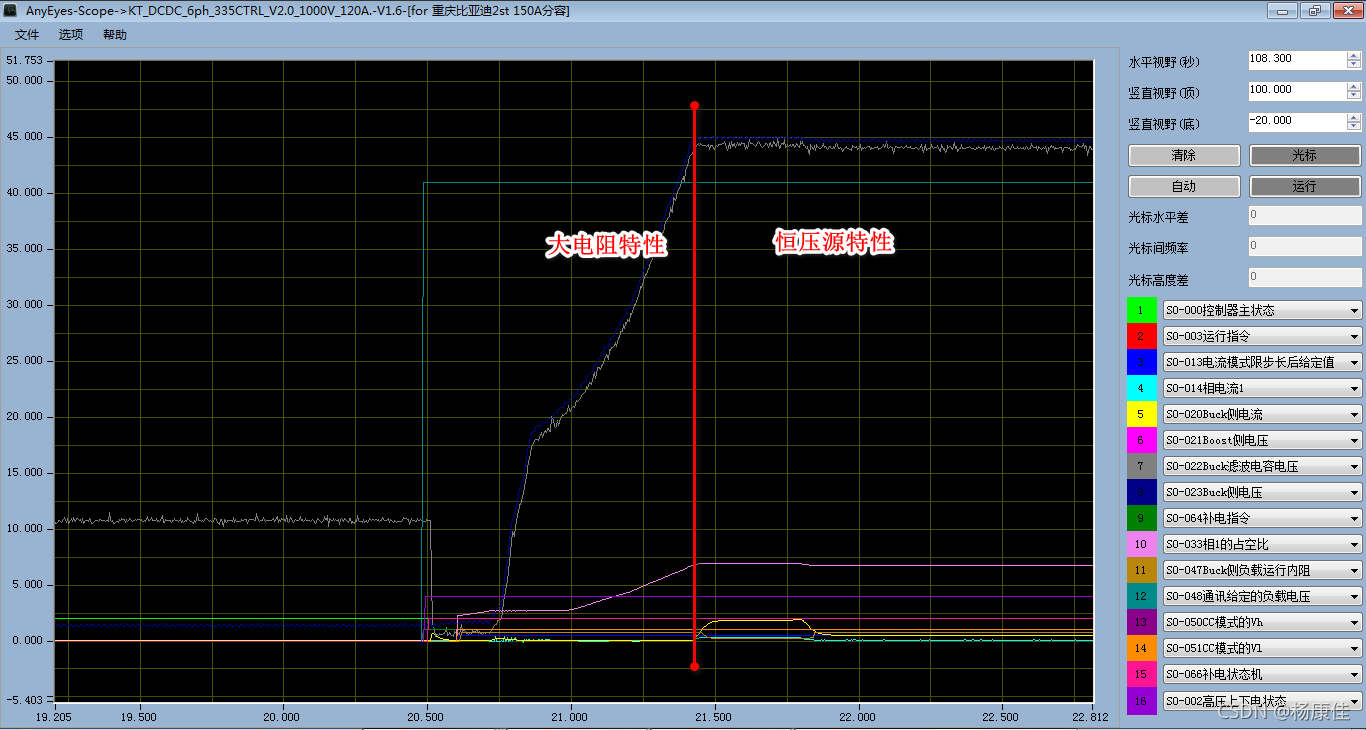This screenshot has width=1366, height=730.
Task: Increase the 竖直视野(底) value with up arrow
Action: (x=1354, y=118)
